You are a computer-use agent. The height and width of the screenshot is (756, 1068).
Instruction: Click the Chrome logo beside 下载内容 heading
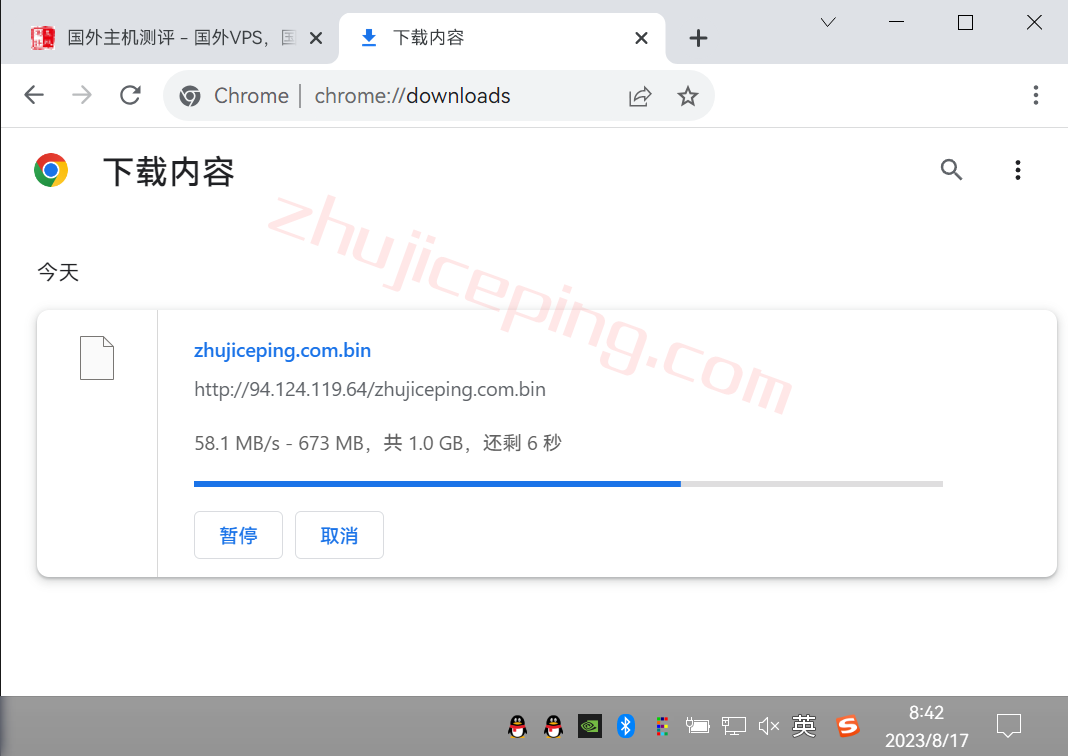pos(51,170)
